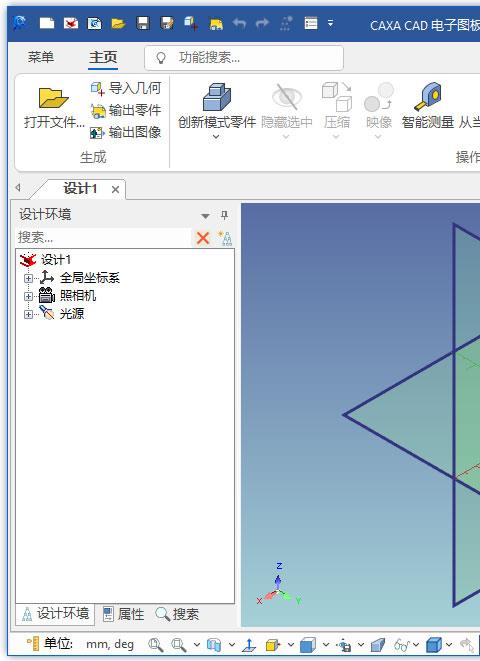The height and width of the screenshot is (661, 480).
Task: Select 光源 in the design tree
Action: tap(72, 313)
